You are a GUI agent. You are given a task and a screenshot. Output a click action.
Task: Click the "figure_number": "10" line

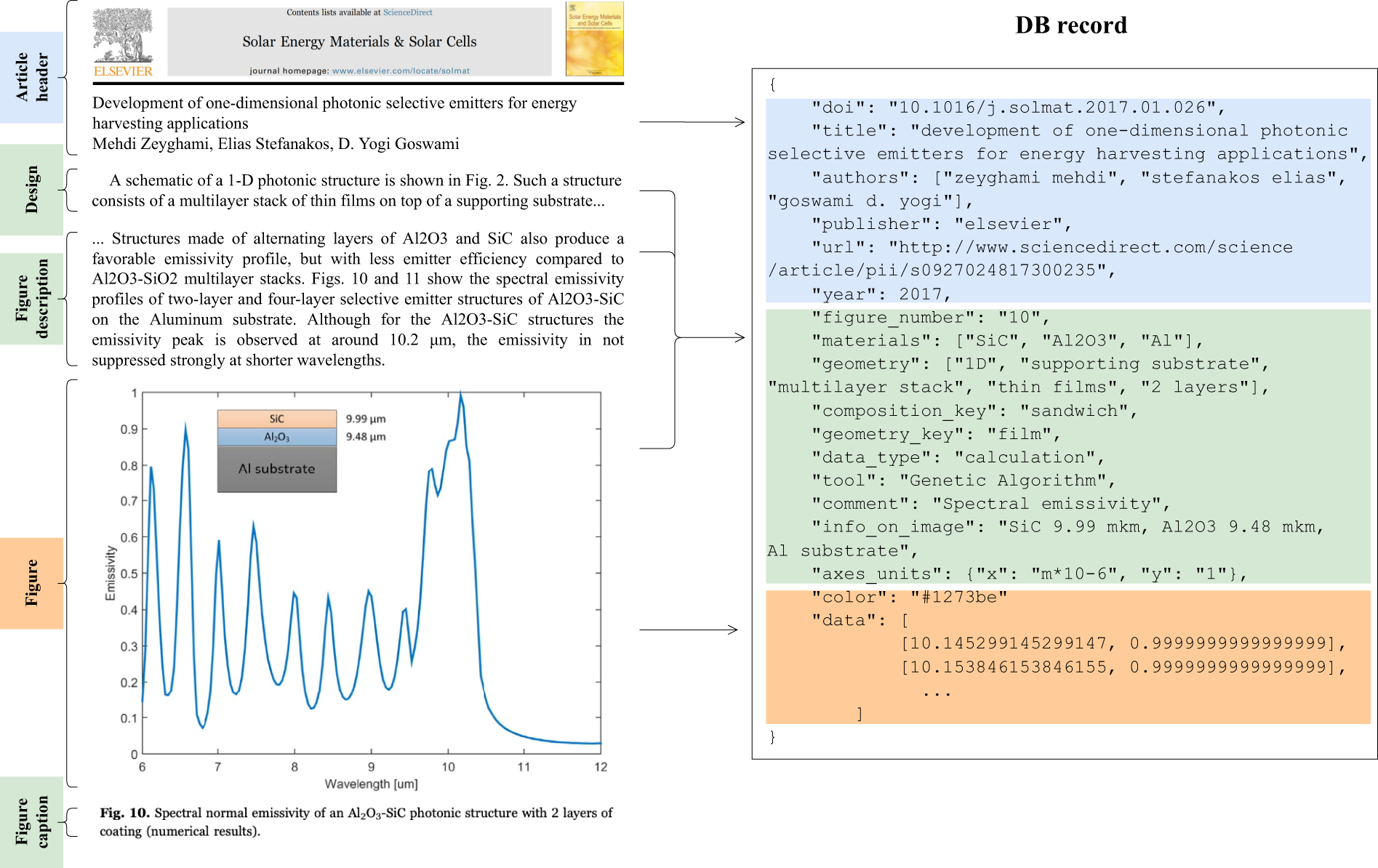931,318
